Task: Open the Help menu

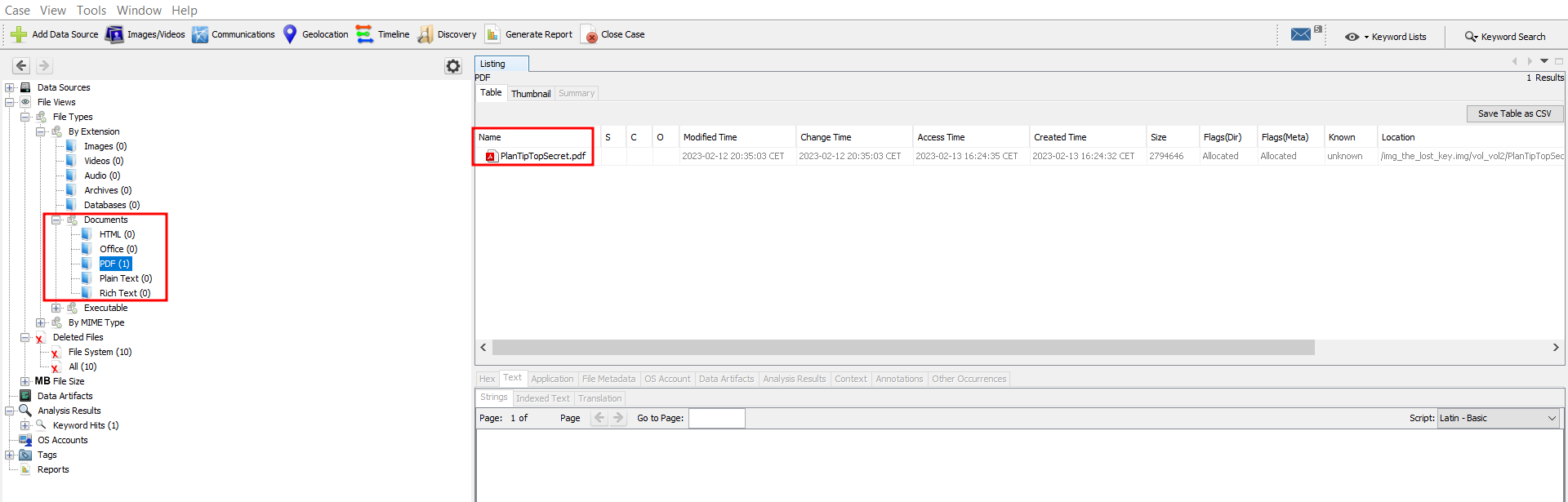Action: [185, 10]
